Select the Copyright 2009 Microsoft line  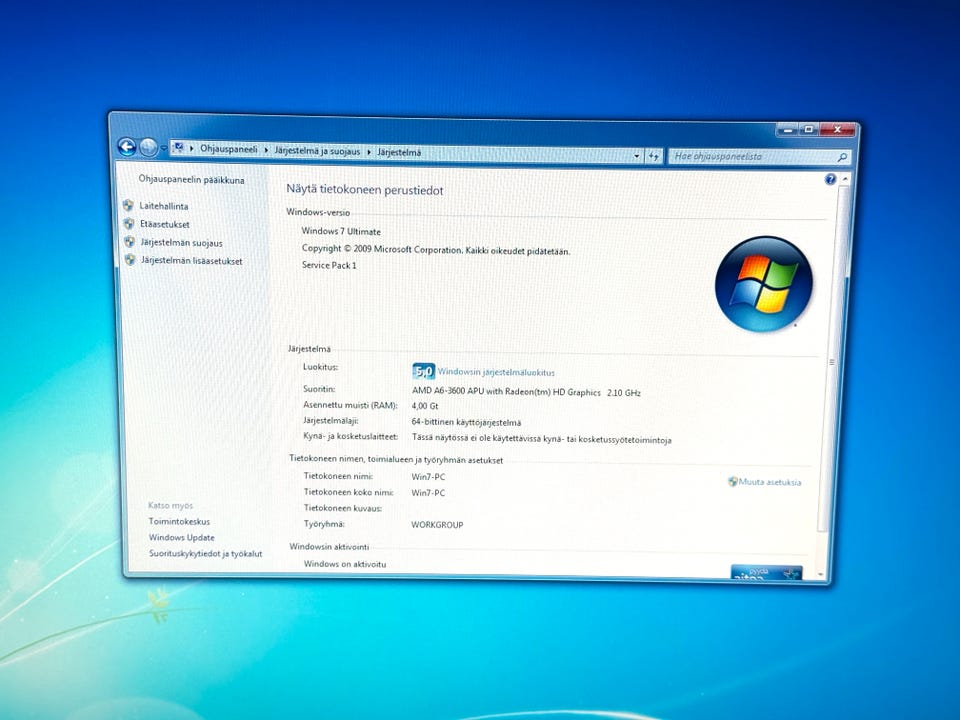click(436, 250)
